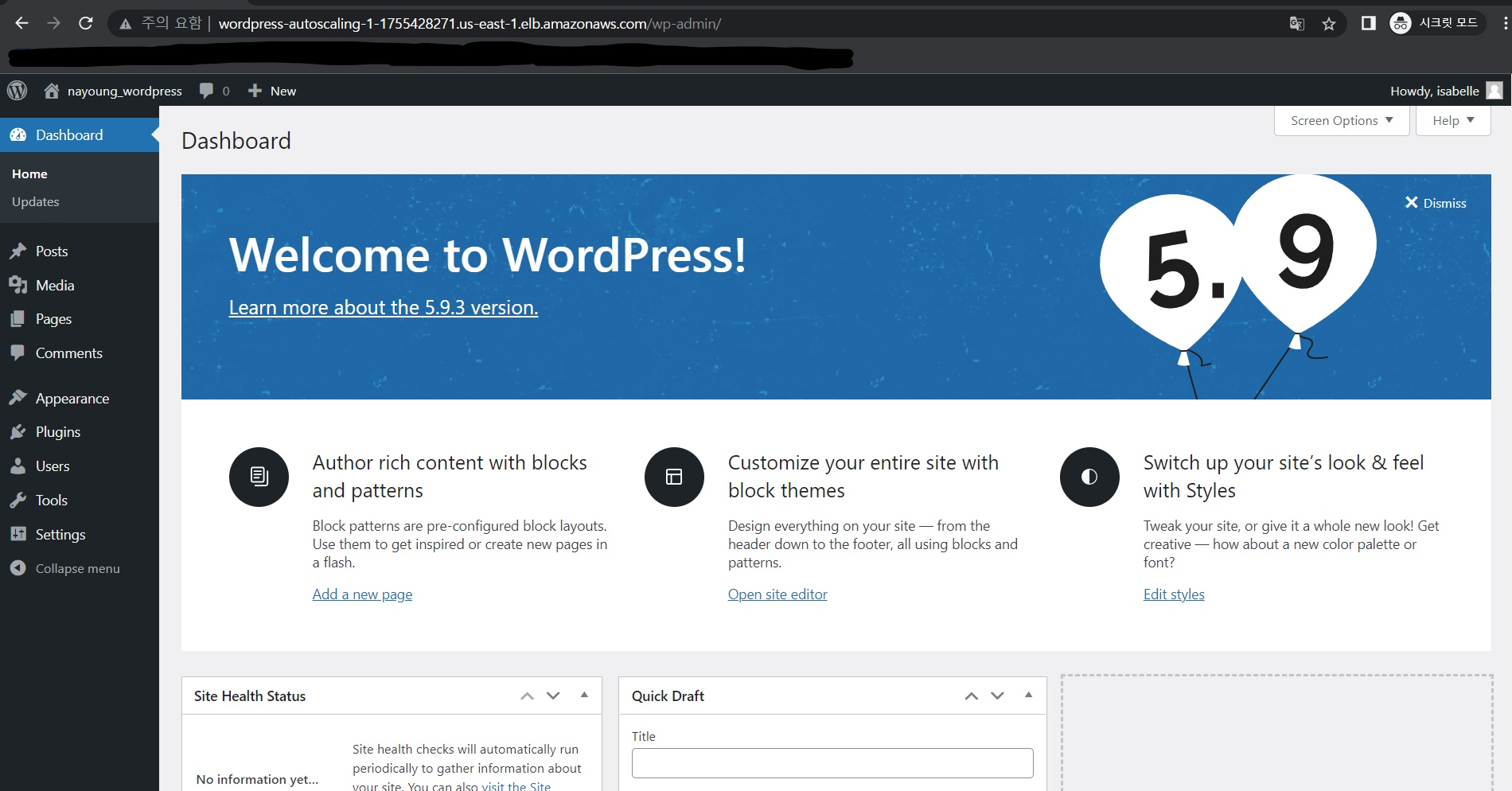Viewport: 1512px width, 791px height.
Task: Click the Pages icon in sidebar
Action: (x=18, y=319)
